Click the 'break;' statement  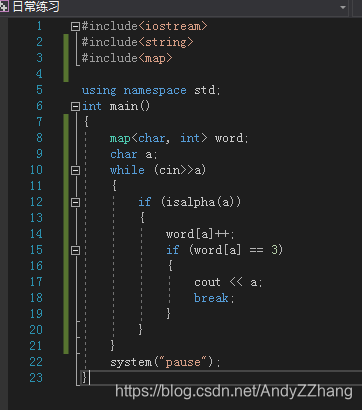pos(214,298)
